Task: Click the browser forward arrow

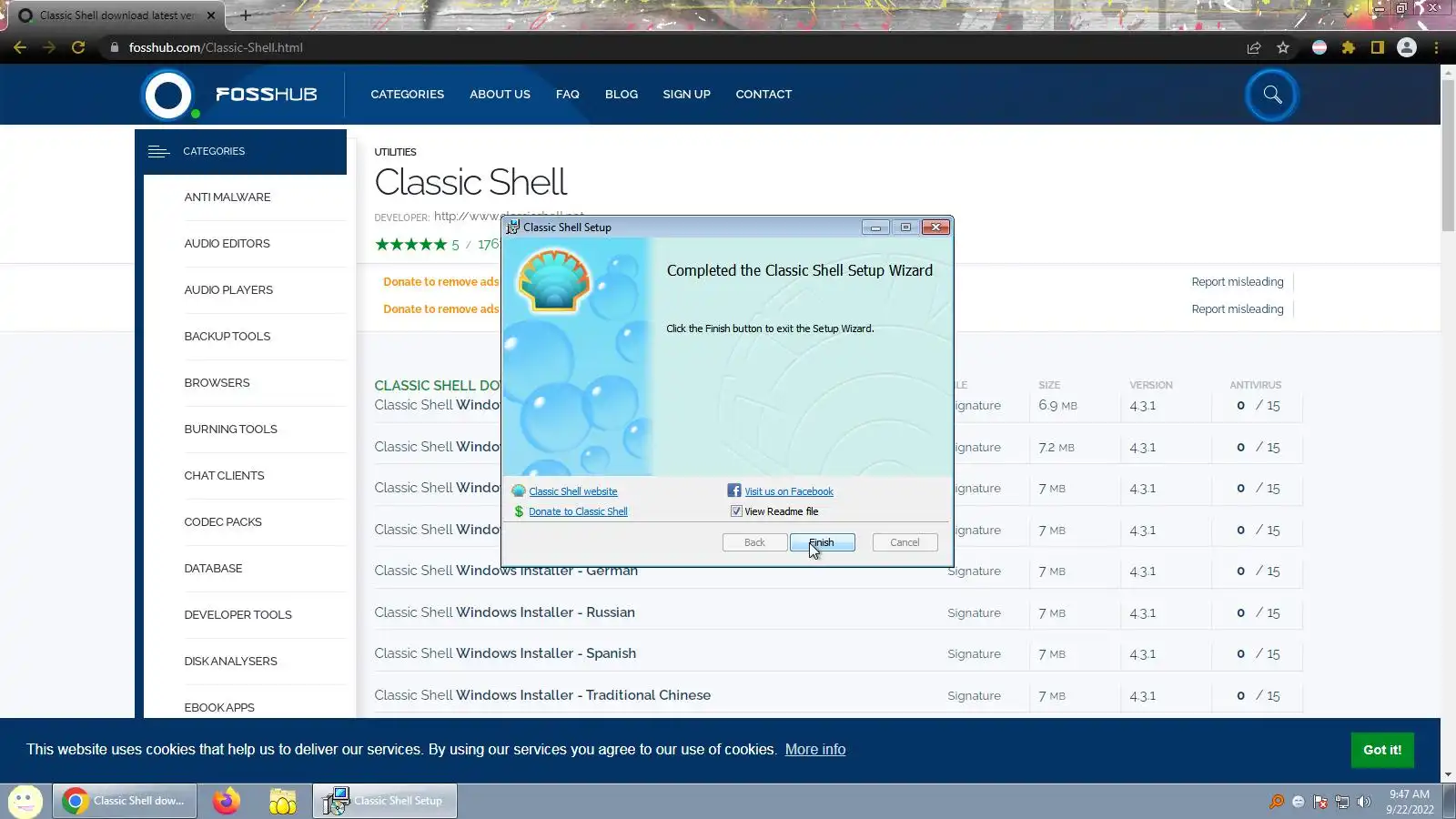Action: (49, 47)
